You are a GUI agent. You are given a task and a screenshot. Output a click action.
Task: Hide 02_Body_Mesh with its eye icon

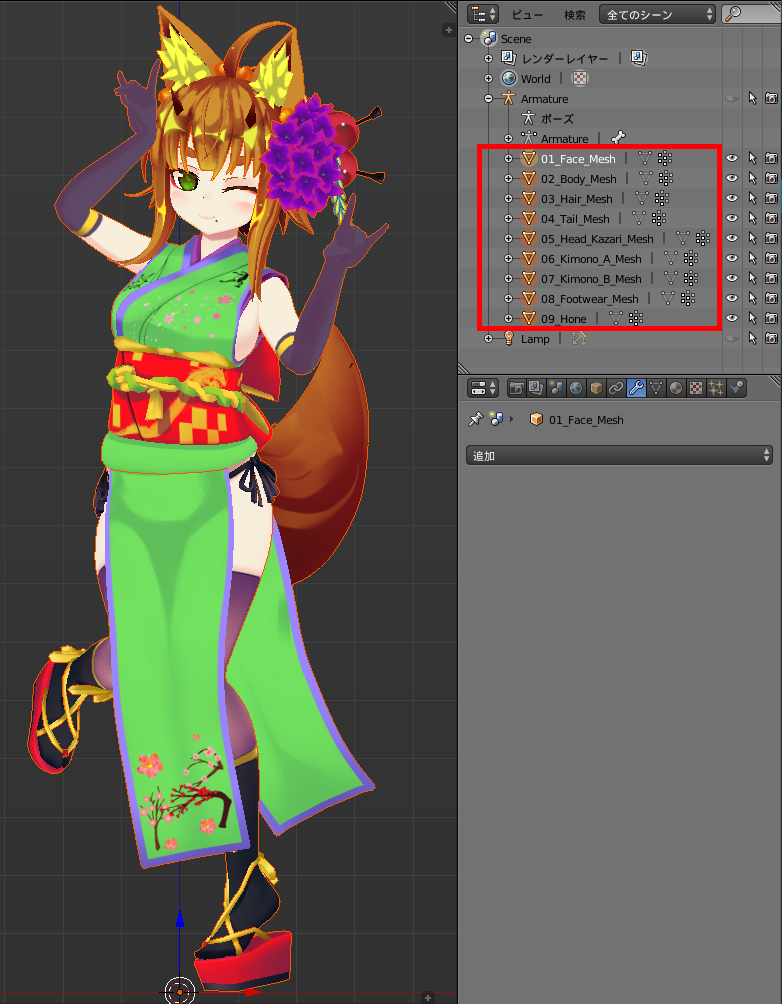click(x=732, y=179)
